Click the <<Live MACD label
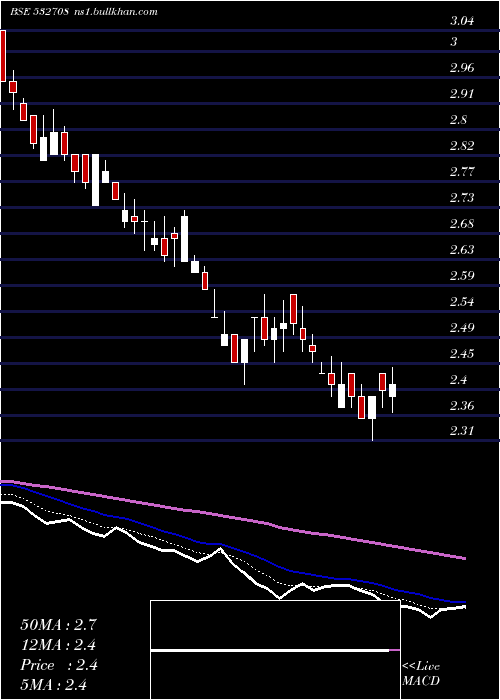 421,674
